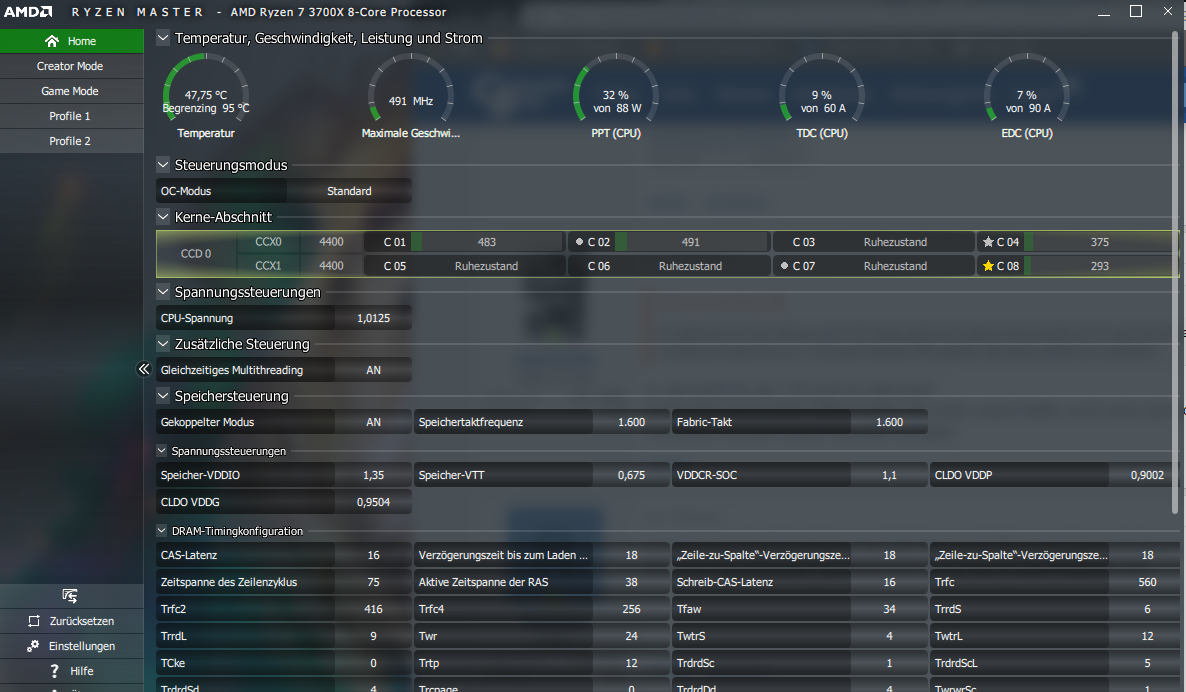1186x692 pixels.
Task: Click the Zurücksetzen button
Action: tap(72, 621)
